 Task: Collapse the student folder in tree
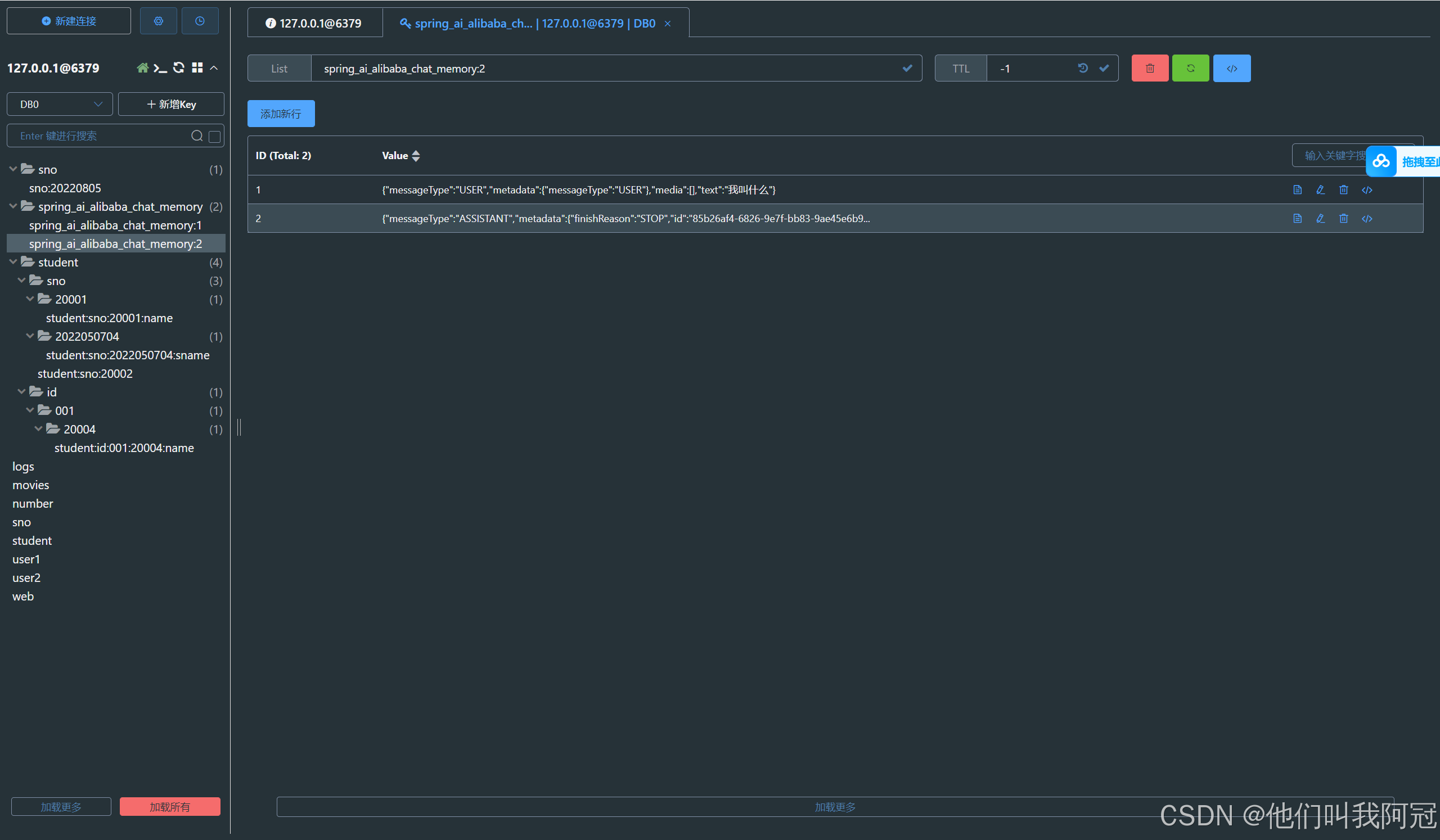click(13, 262)
